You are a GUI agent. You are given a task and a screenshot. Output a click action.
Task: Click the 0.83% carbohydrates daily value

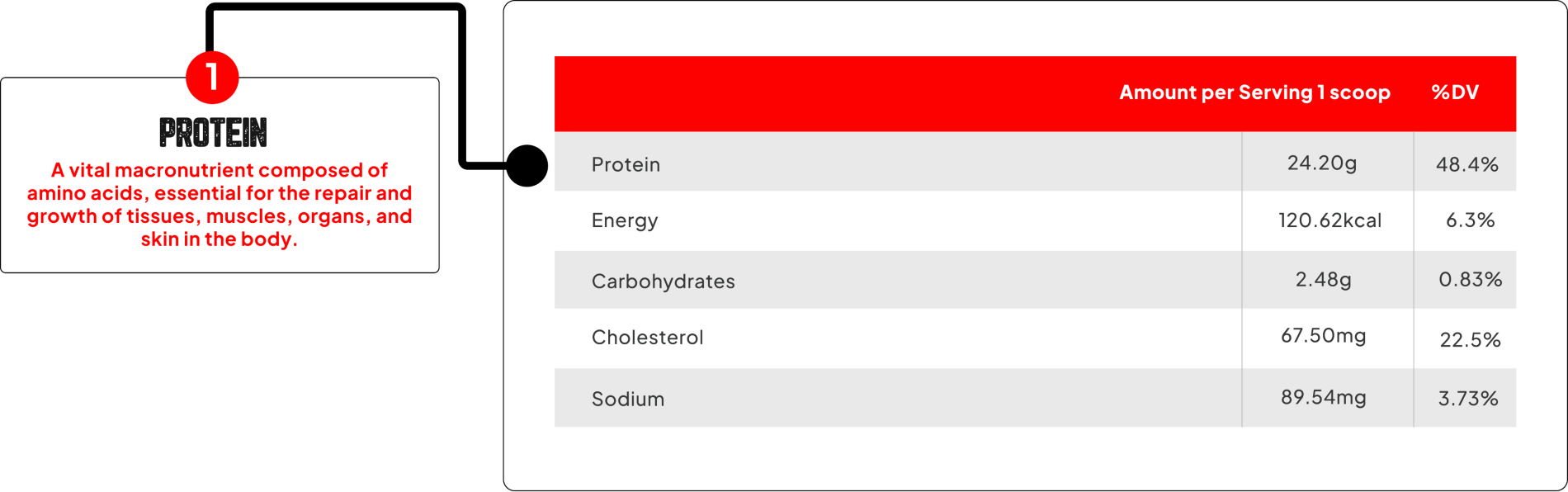1470,280
